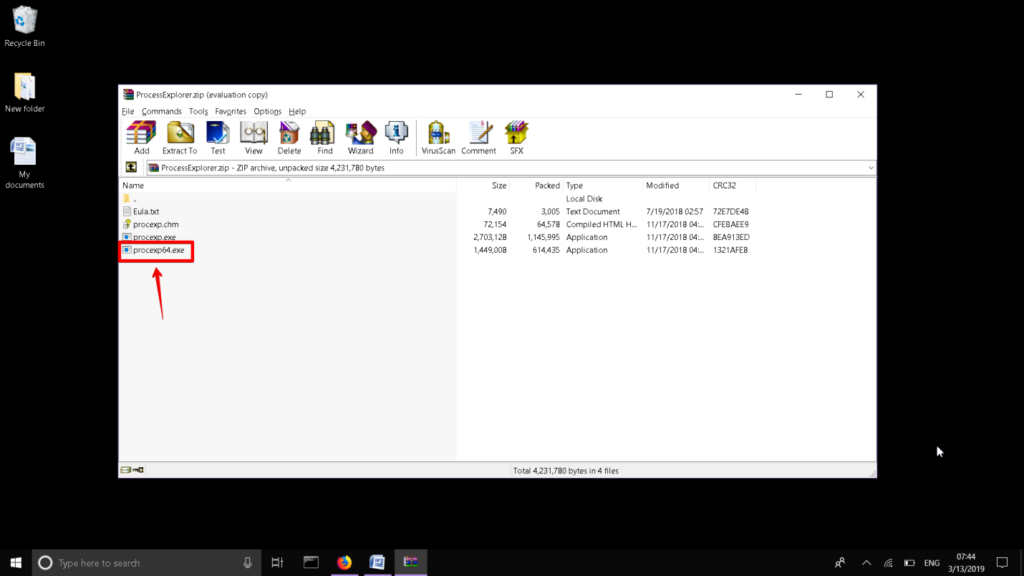Select the procexp.chm file
This screenshot has height=576, width=1024.
(155, 224)
